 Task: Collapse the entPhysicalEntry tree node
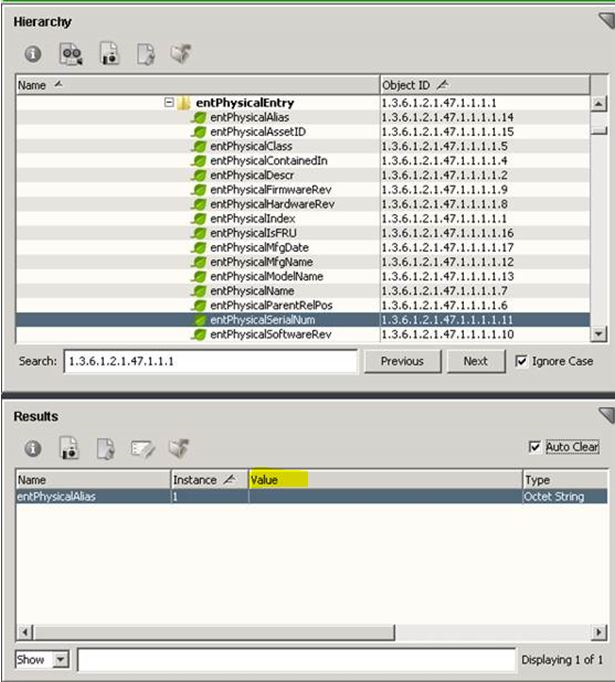169,103
